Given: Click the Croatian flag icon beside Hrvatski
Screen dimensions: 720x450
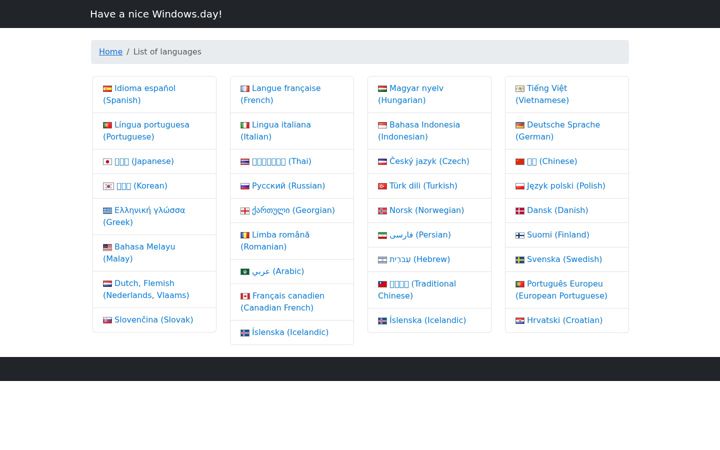Looking at the screenshot, I should click(520, 321).
